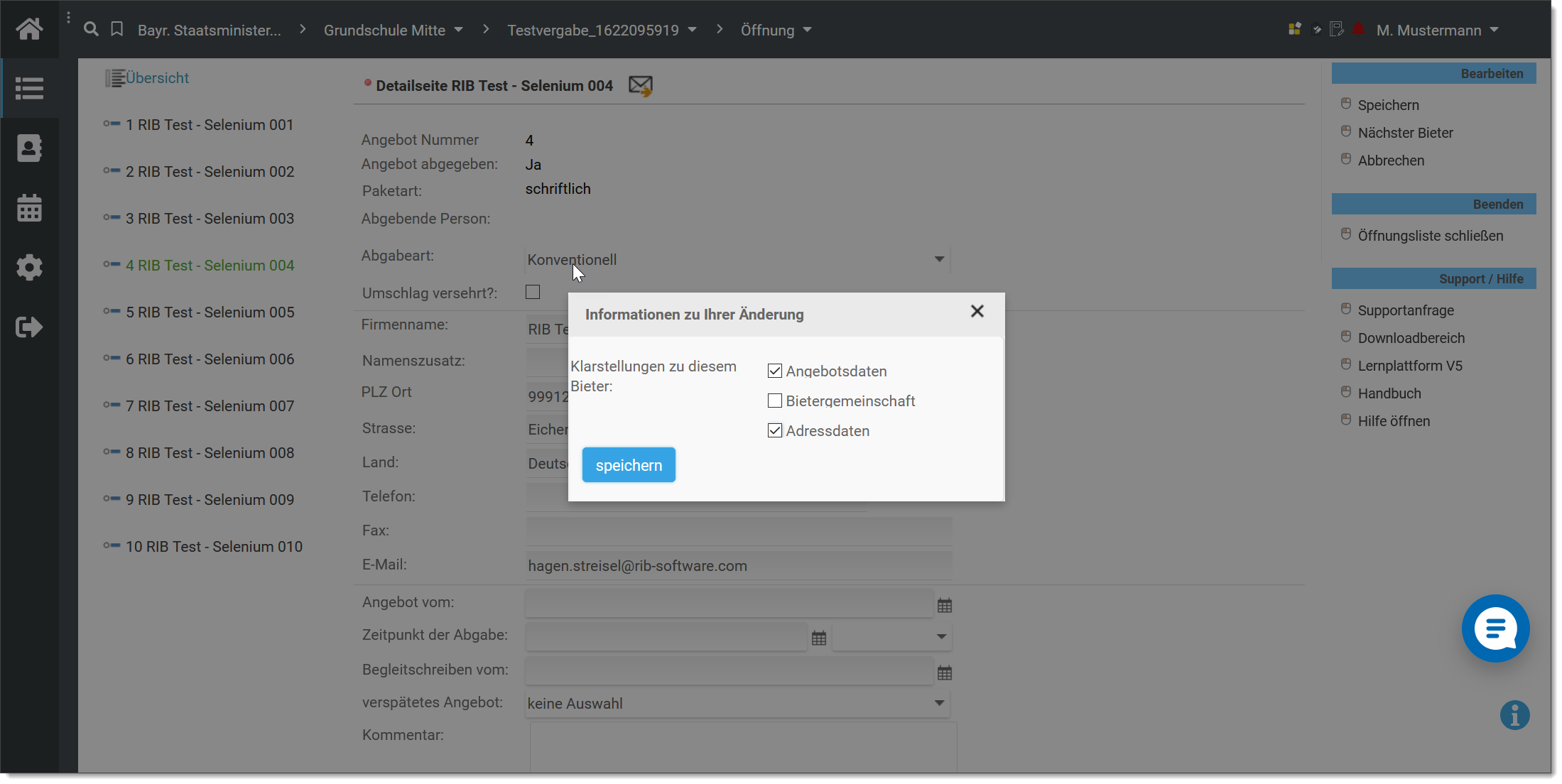Viewport: 1562px width, 784px height.
Task: Click into the Fax input field
Action: 739,531
